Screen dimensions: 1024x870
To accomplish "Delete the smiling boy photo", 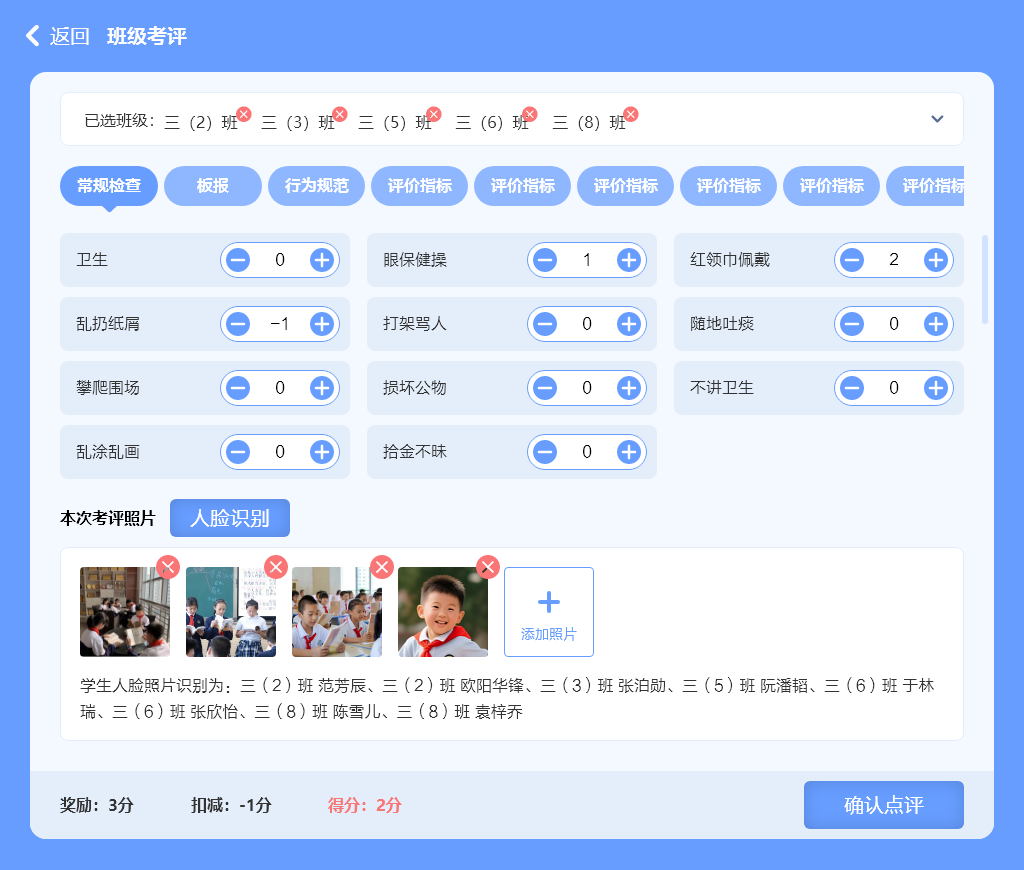I will [487, 567].
